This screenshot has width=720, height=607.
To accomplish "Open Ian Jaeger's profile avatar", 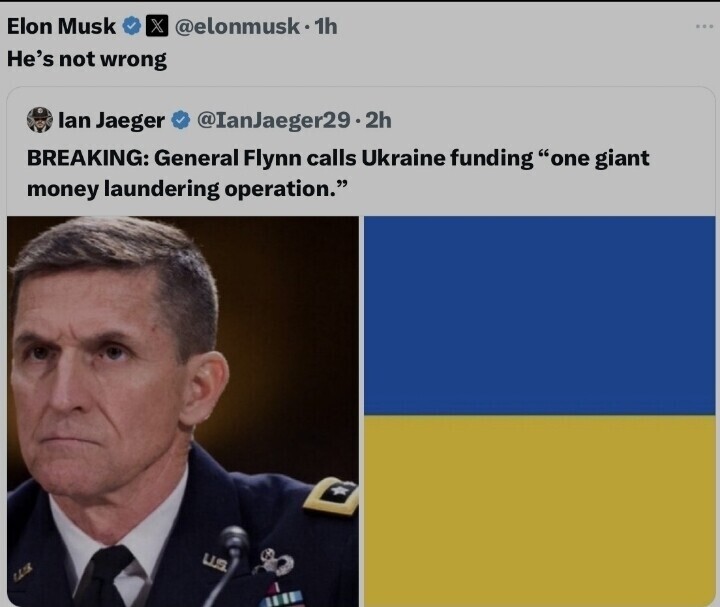I will [40, 120].
